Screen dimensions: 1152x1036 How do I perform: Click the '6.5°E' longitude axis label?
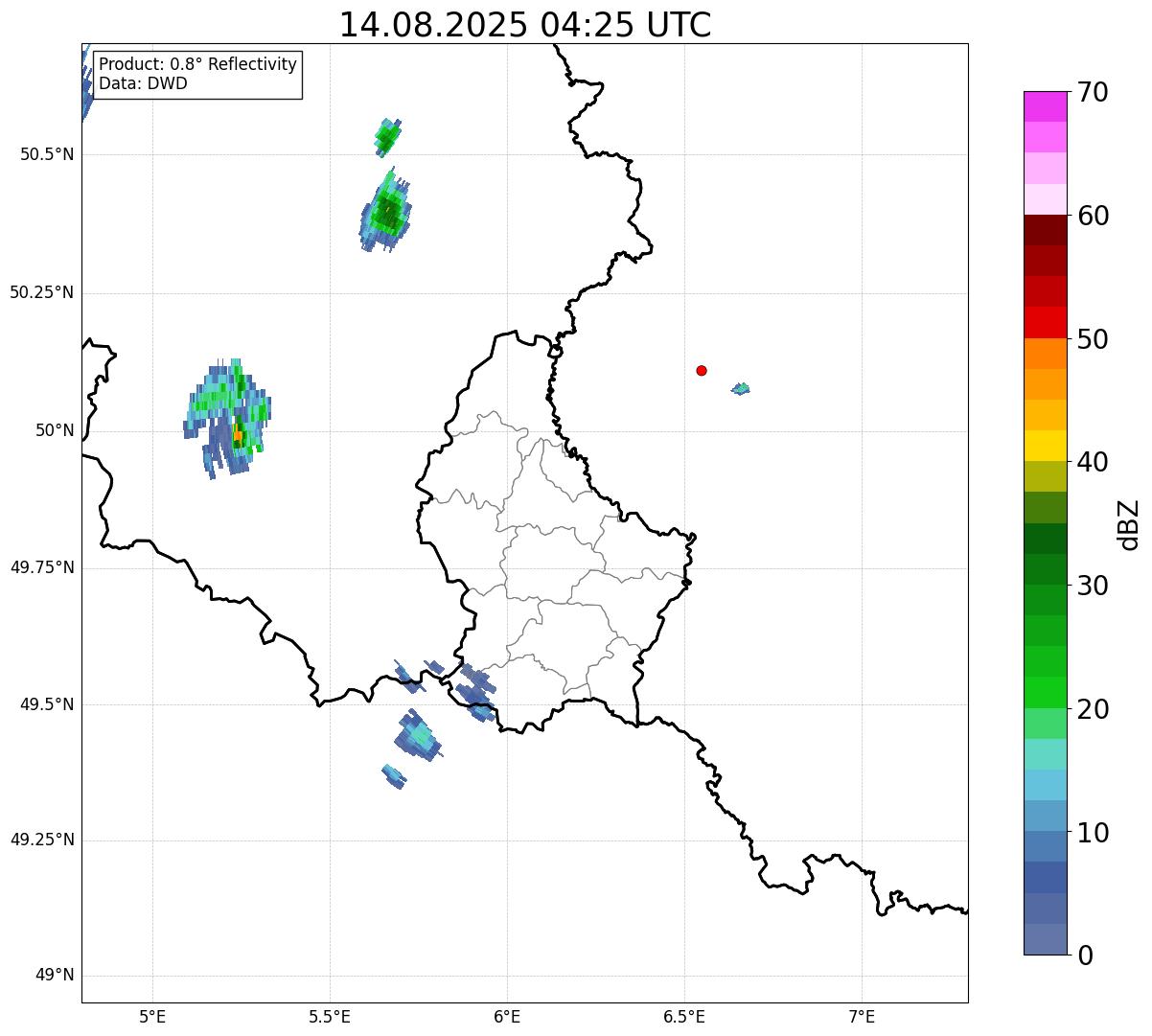click(x=684, y=1016)
